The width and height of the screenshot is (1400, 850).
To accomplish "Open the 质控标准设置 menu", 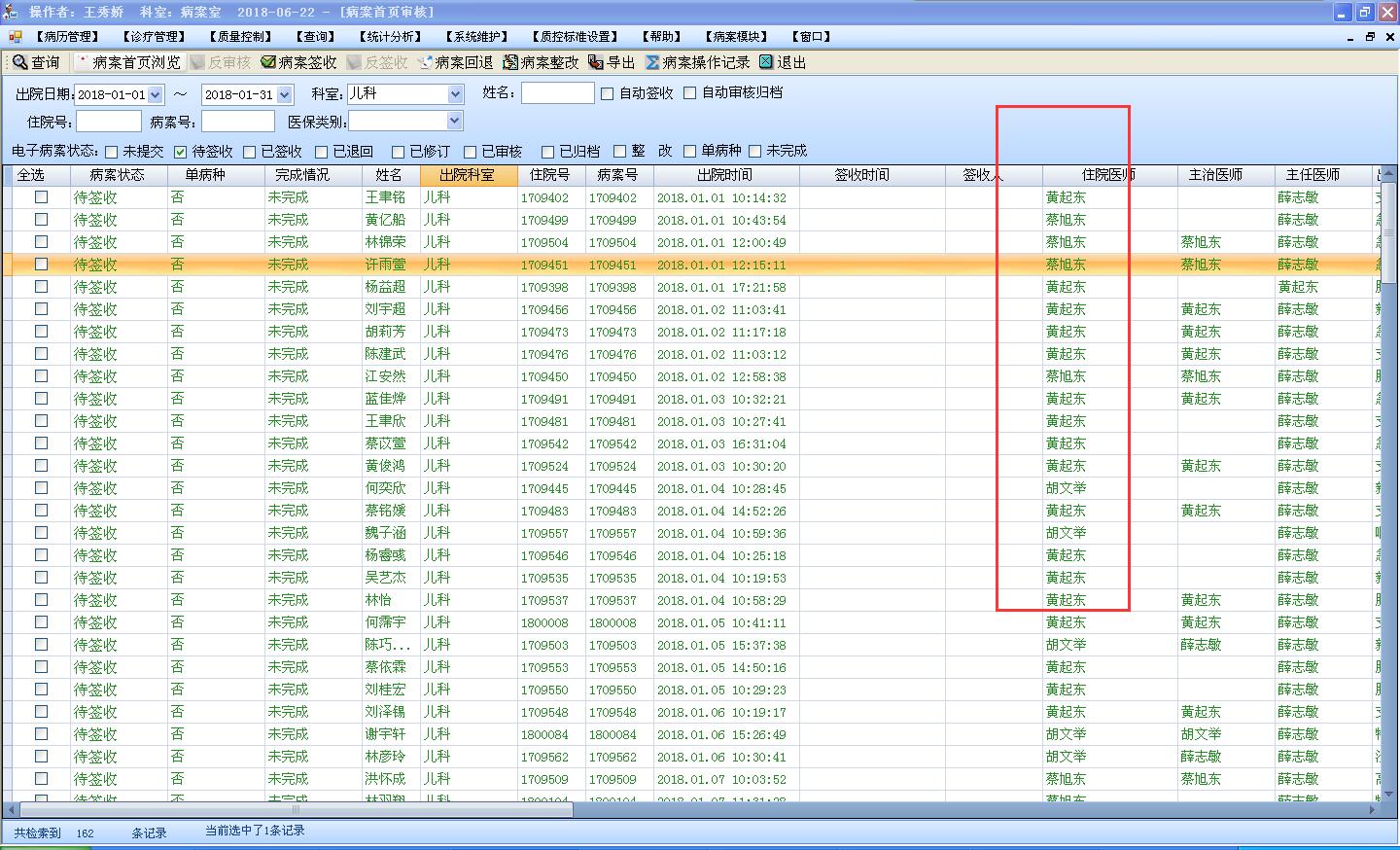I will (576, 37).
